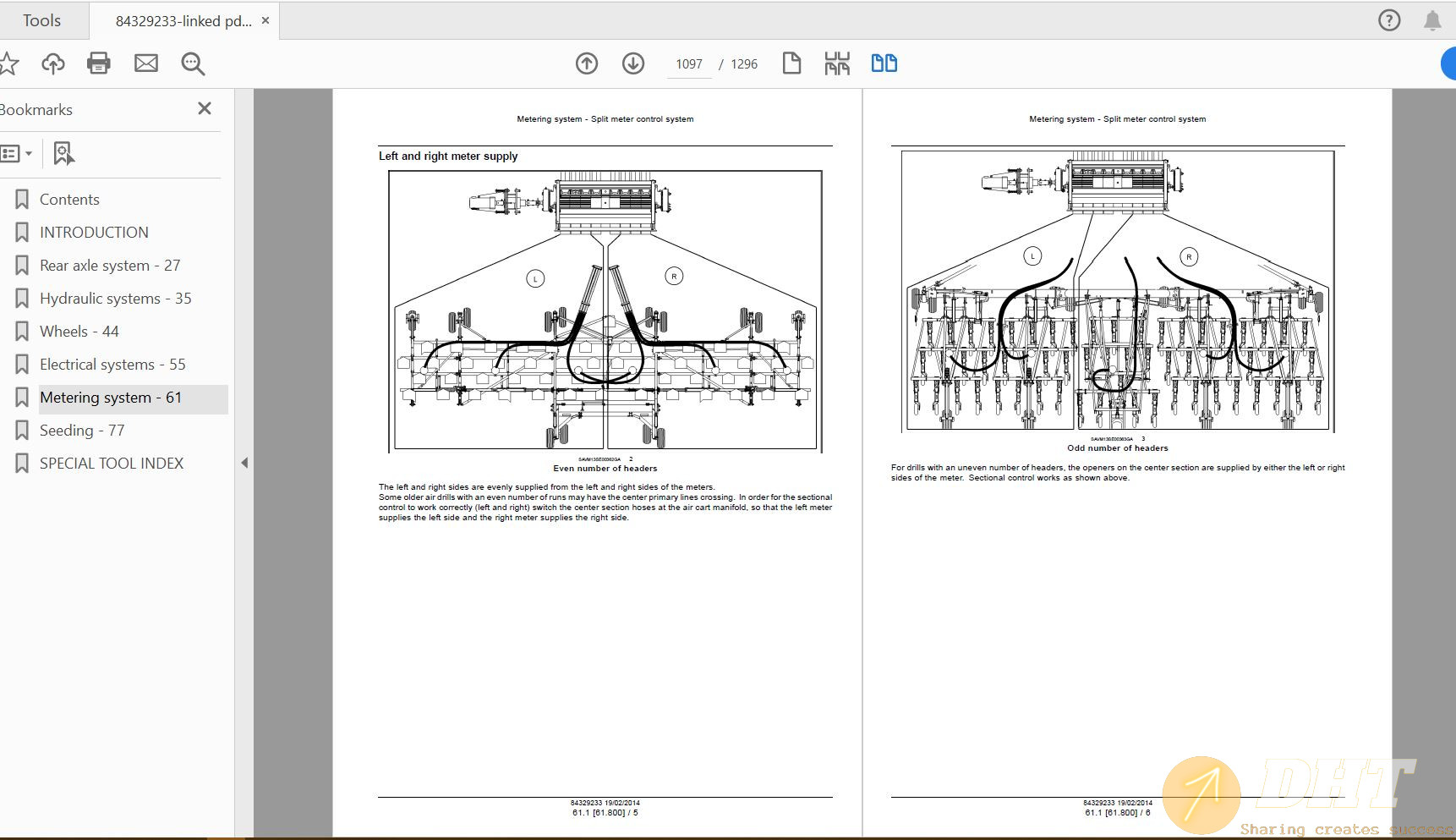Click bookmark icon beside Seeding - 77

(22, 431)
